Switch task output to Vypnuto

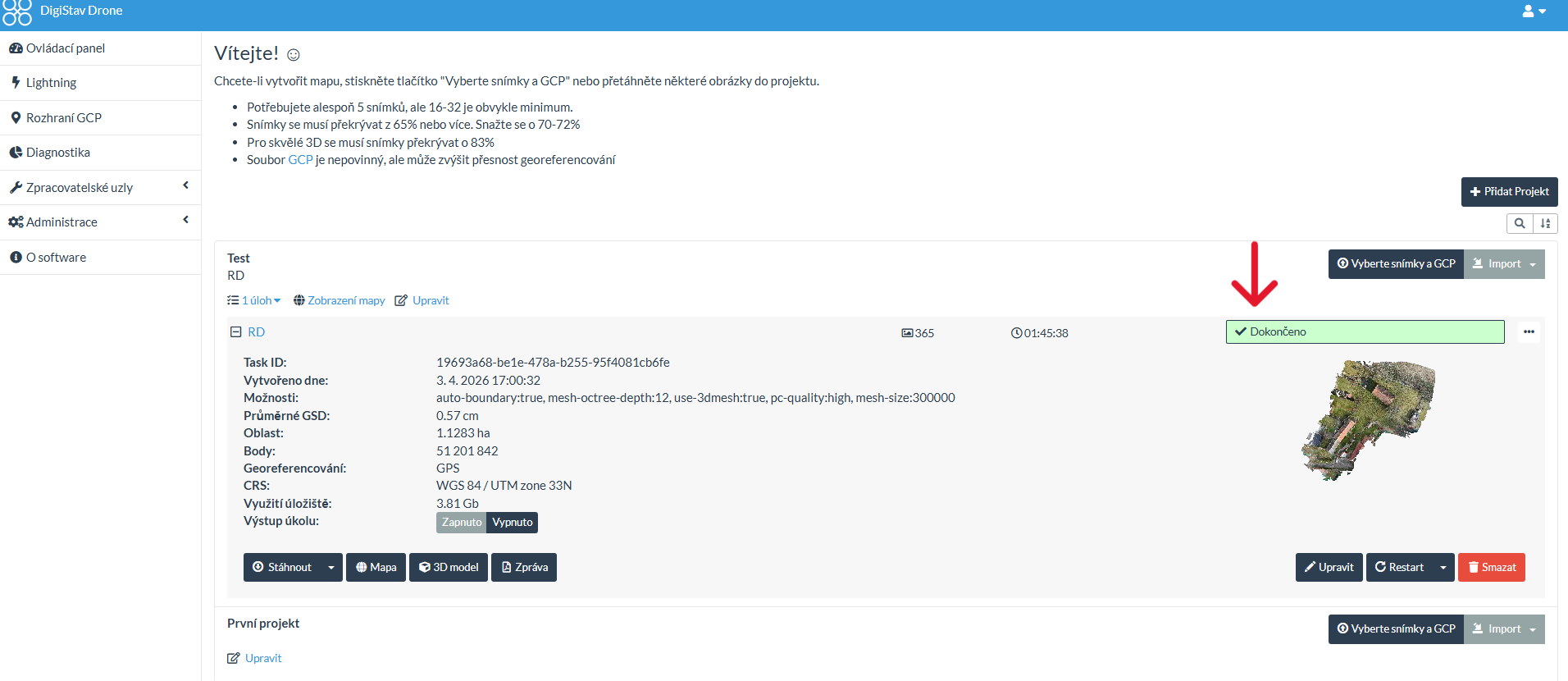[513, 523]
